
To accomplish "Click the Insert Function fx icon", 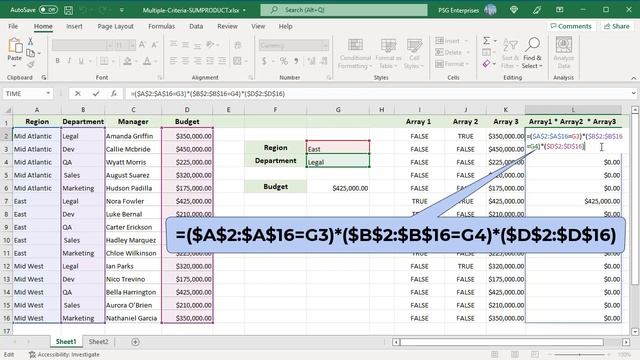I will (114, 93).
